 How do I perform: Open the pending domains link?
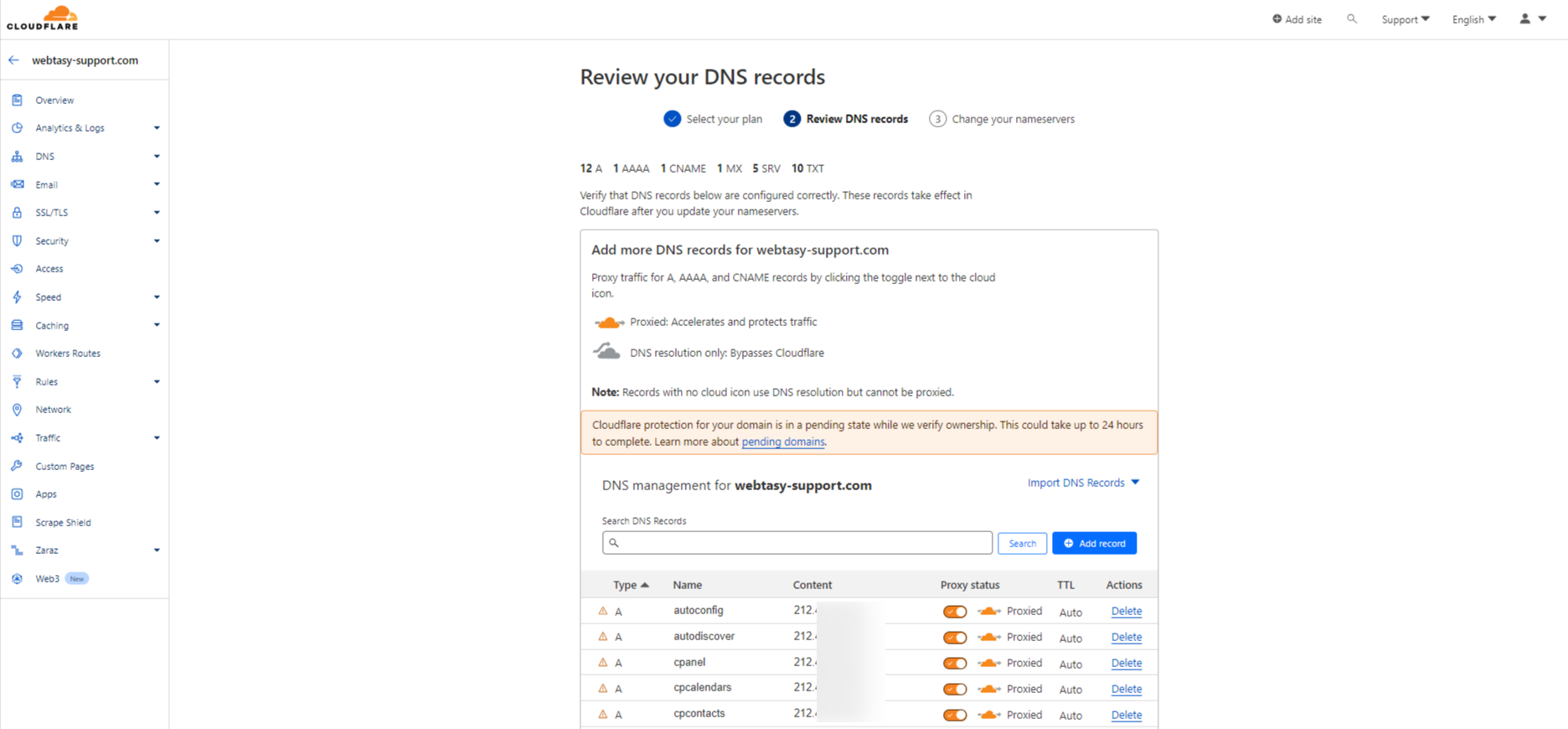(783, 442)
